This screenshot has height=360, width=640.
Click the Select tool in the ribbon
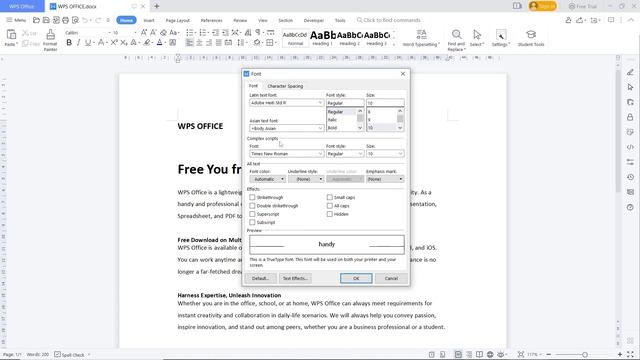point(477,38)
